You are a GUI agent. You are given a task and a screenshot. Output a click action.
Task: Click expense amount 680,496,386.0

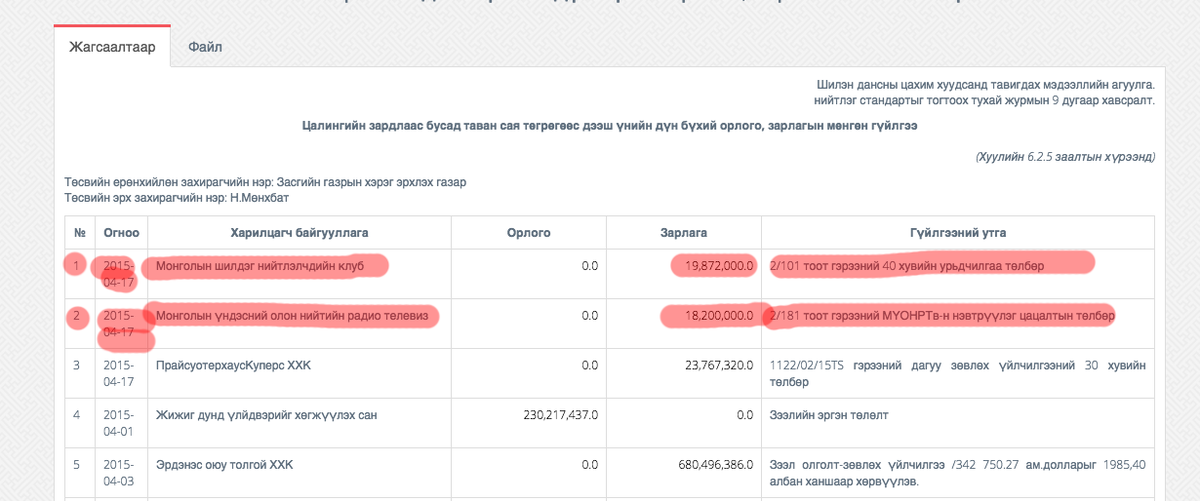(x=716, y=464)
